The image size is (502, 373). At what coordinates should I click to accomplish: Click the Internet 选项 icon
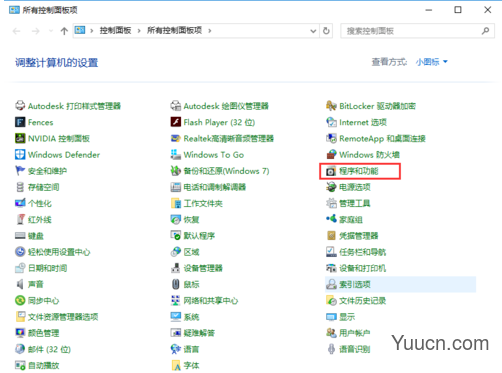(x=331, y=122)
